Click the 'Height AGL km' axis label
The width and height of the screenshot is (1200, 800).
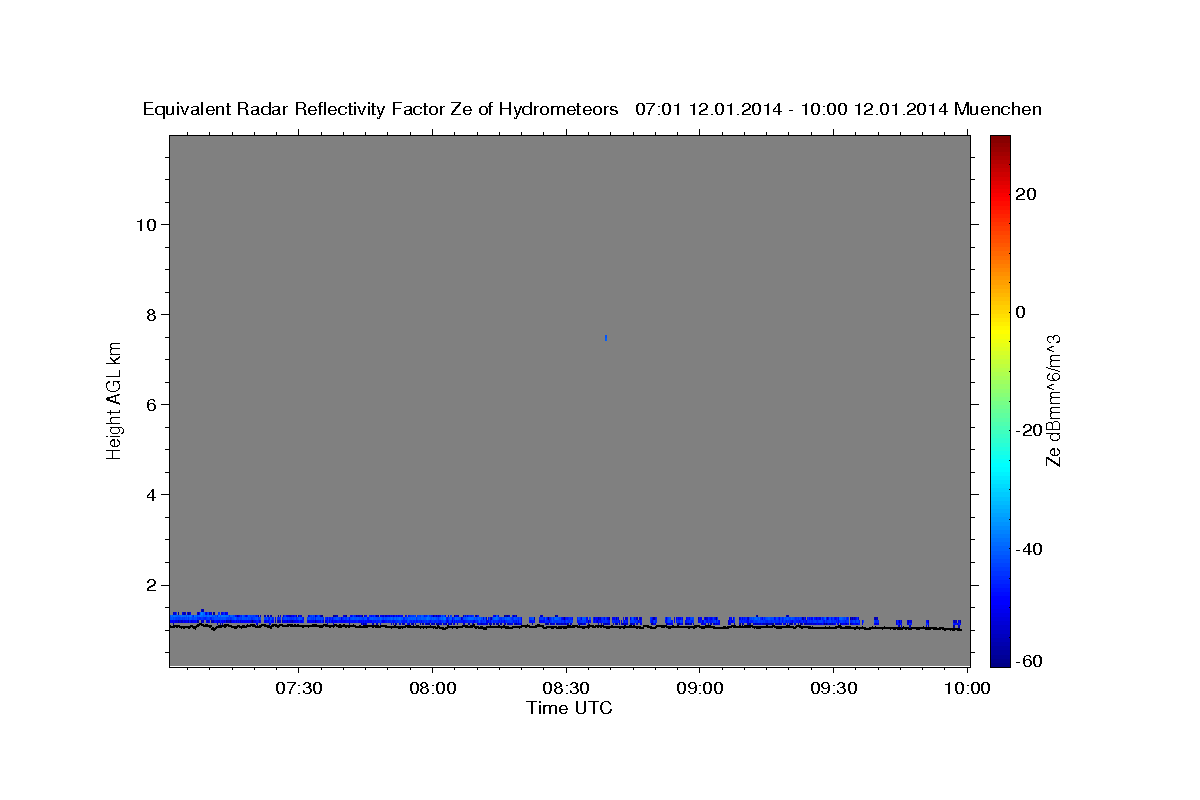115,399
